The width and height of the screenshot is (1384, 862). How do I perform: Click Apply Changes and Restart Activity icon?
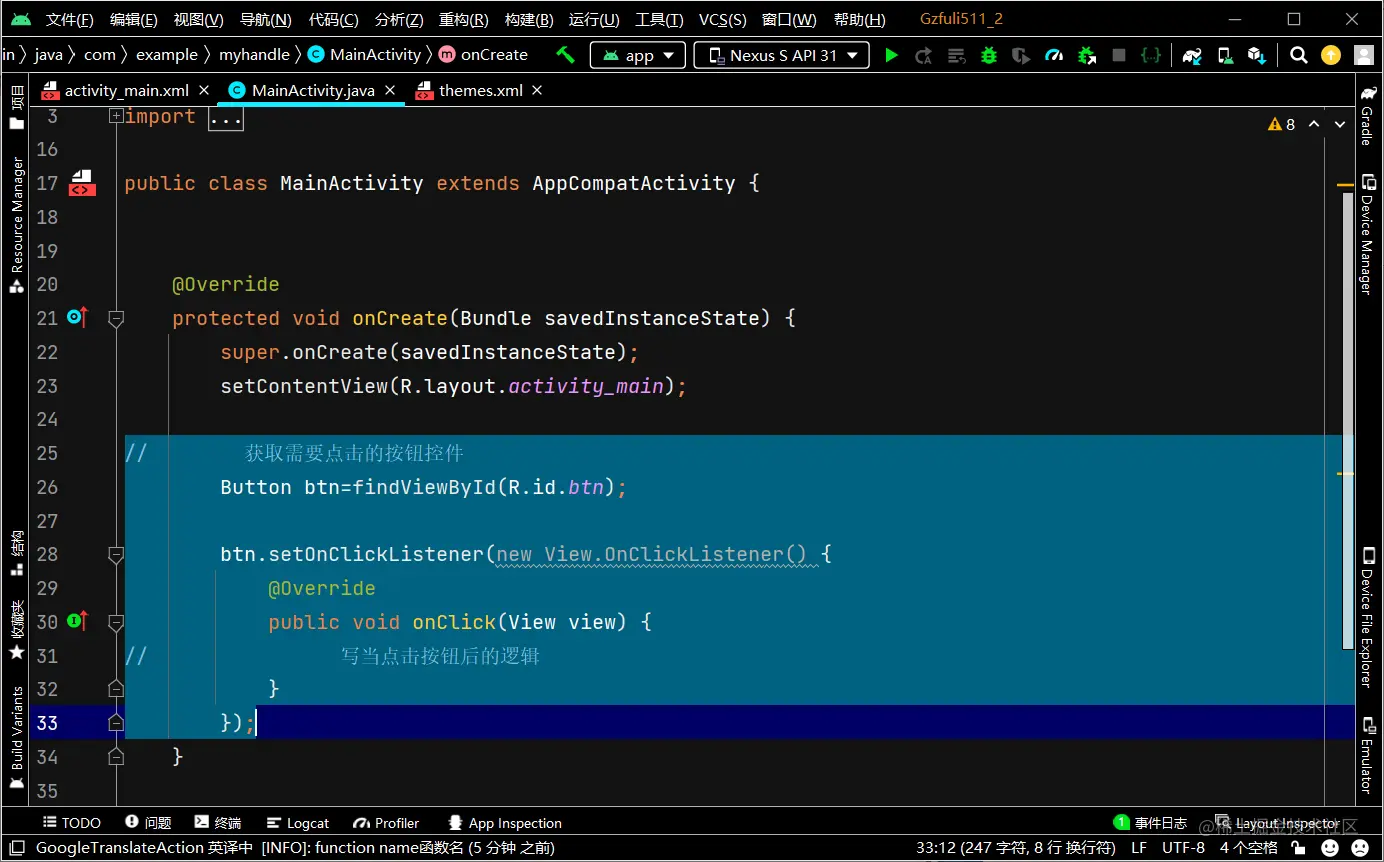coord(924,55)
